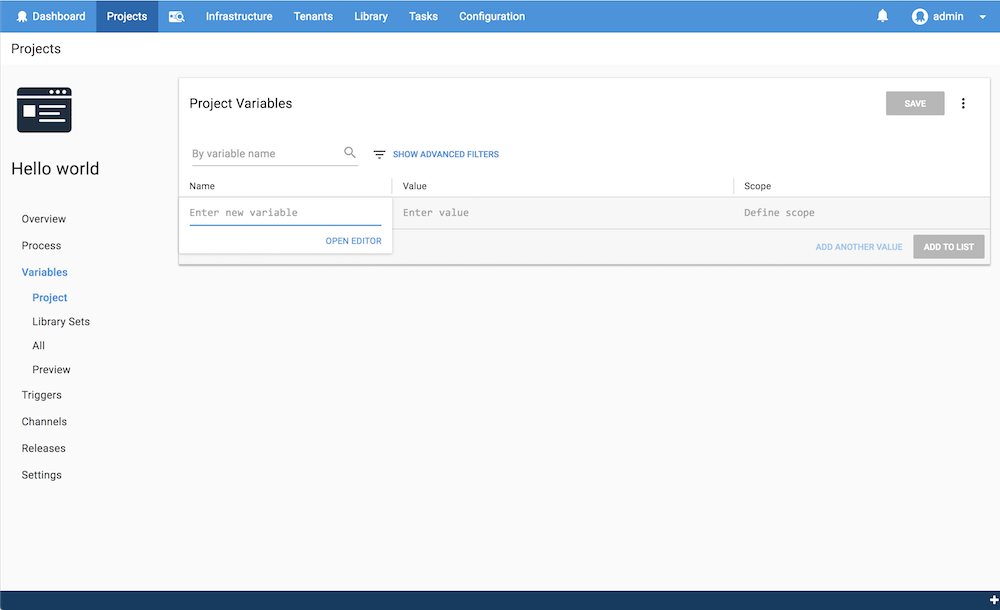Viewport: 1000px width, 610px height.
Task: Click the Enter new variable name field
Action: (285, 213)
